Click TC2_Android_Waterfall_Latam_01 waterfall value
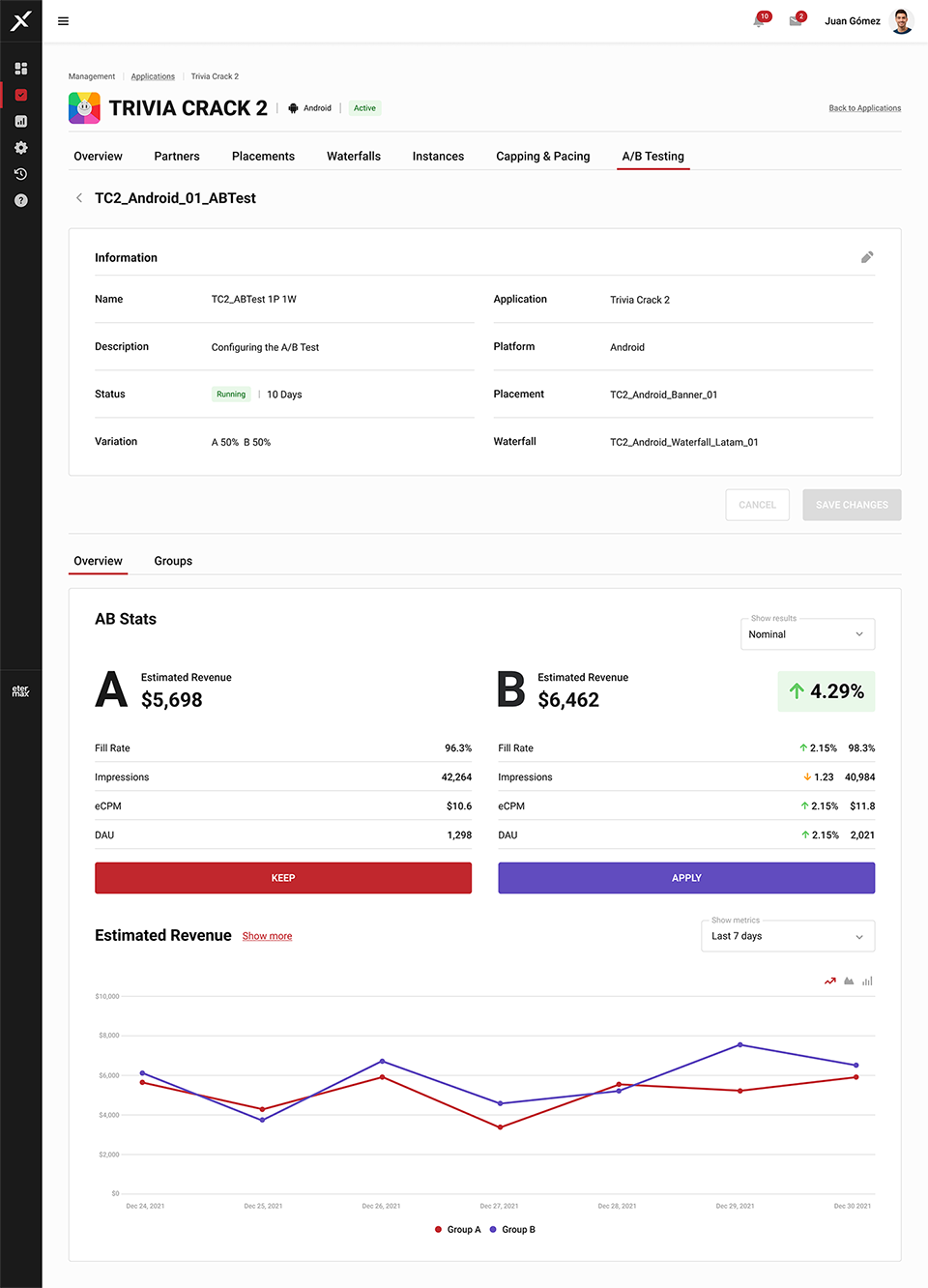928x1288 pixels. 684,442
